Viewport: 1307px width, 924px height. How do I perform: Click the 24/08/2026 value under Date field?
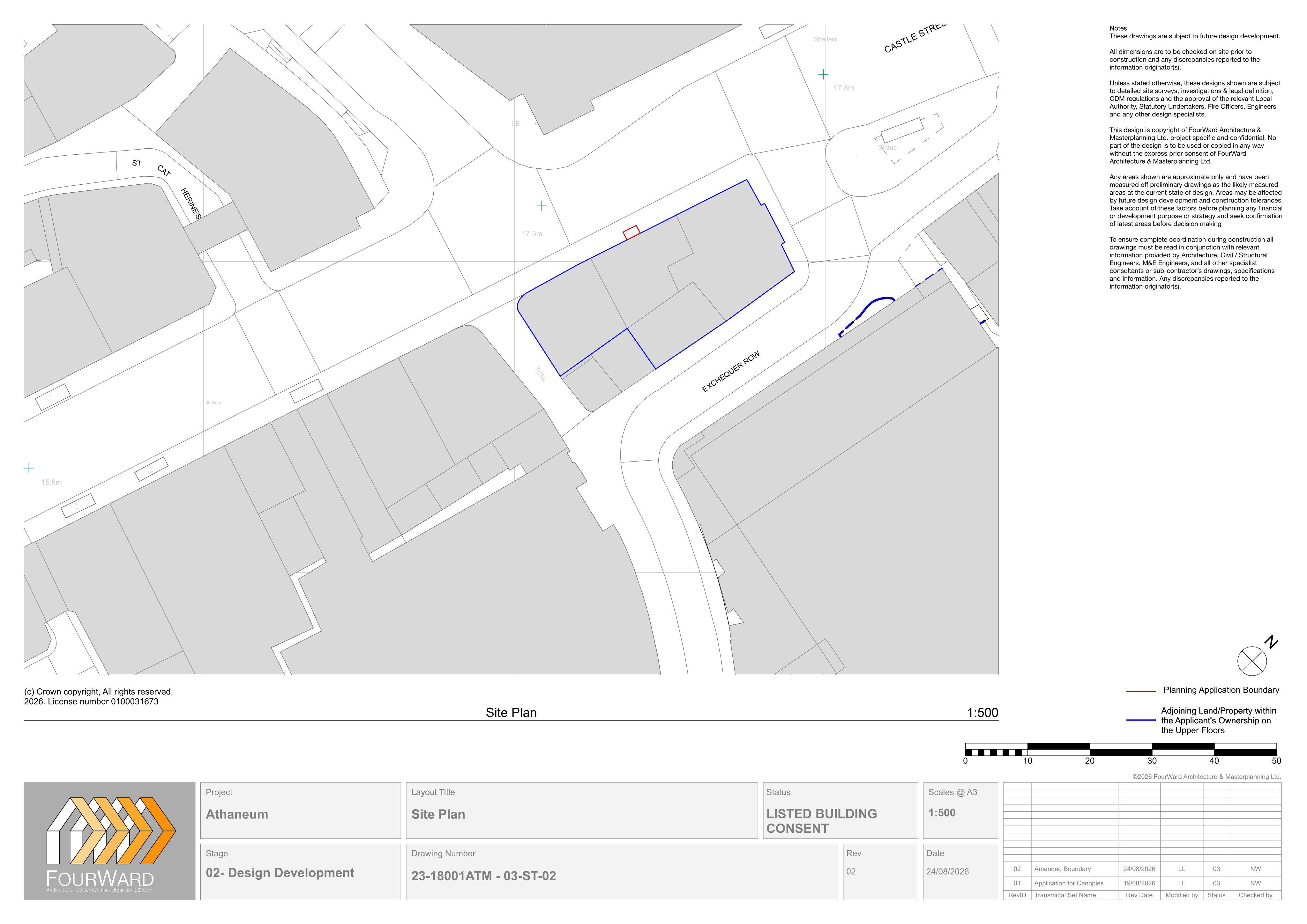pyautogui.click(x=947, y=872)
